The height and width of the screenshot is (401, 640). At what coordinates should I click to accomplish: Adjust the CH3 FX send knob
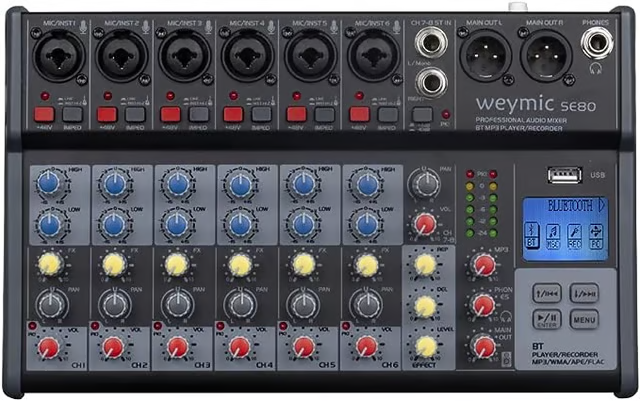176,265
